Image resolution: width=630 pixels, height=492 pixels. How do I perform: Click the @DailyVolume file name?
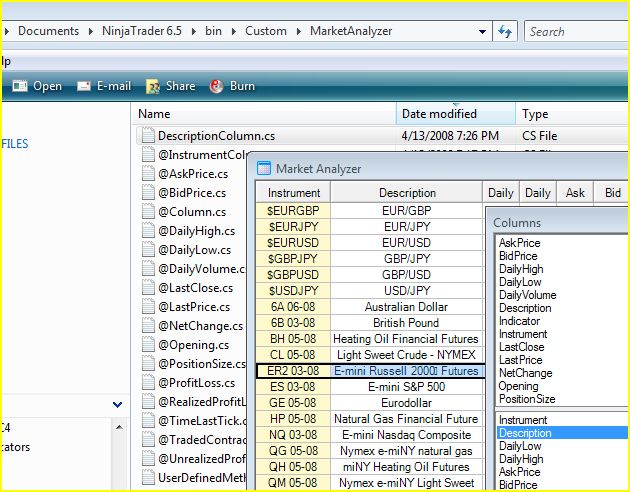coord(201,269)
